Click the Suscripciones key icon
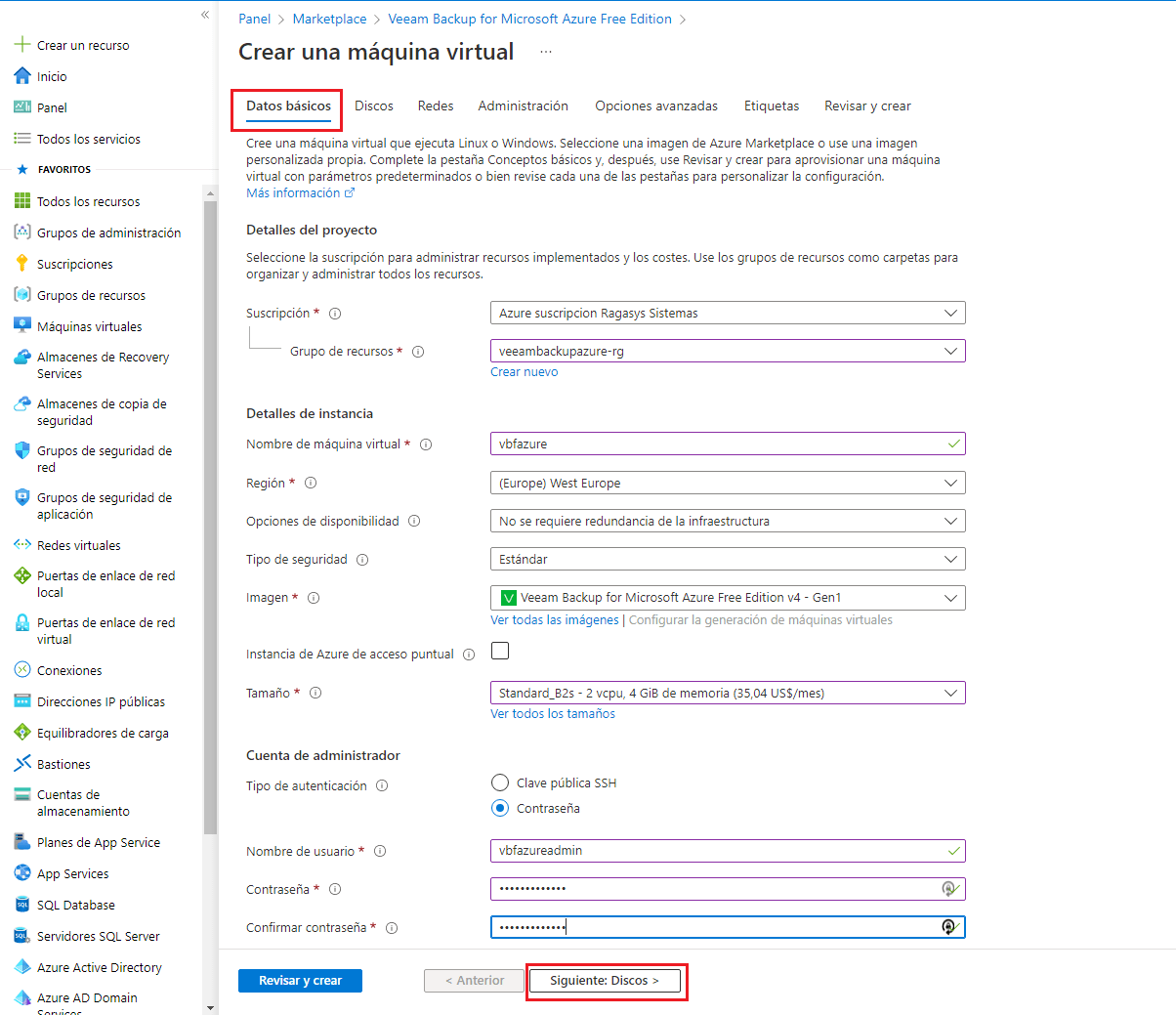This screenshot has height=1015, width=1176. [21, 264]
